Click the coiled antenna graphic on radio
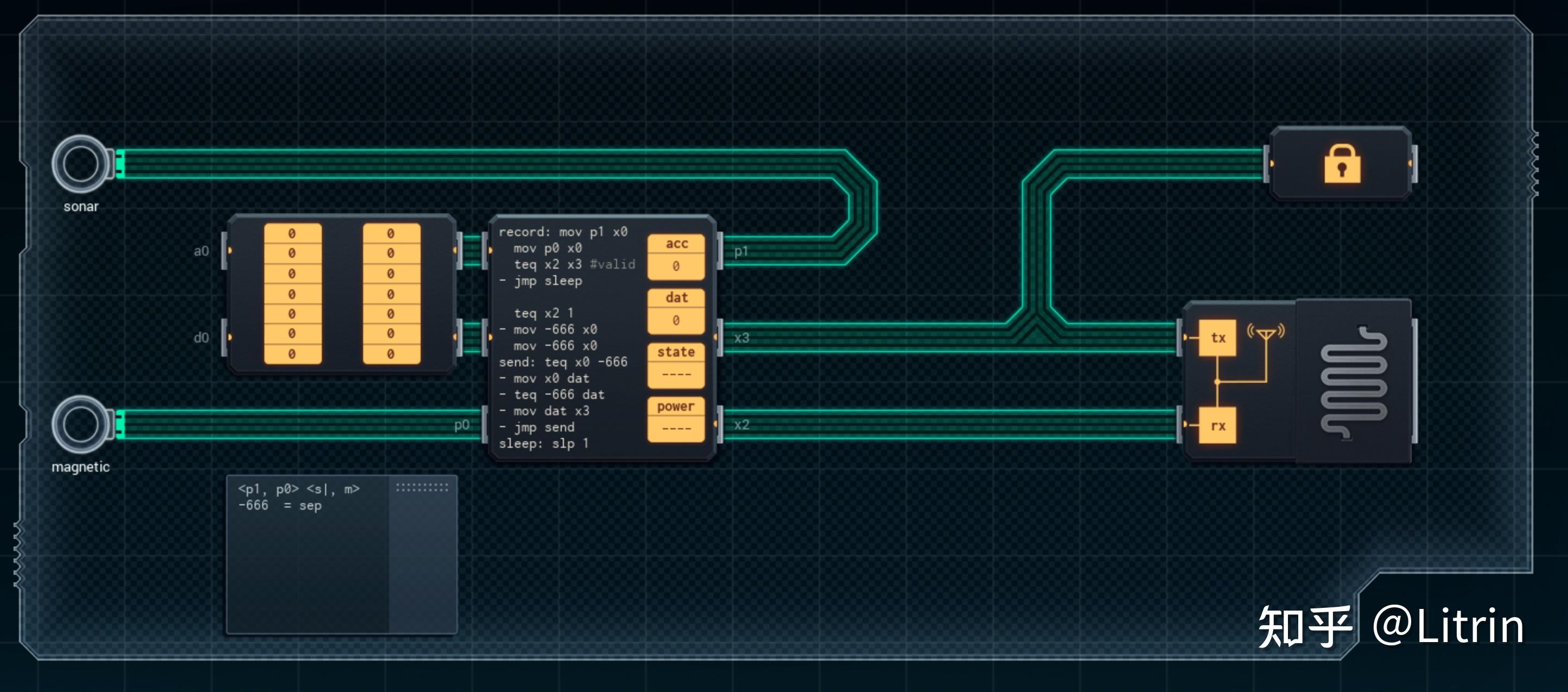Viewport: 1568px width, 692px height. coord(1354,383)
